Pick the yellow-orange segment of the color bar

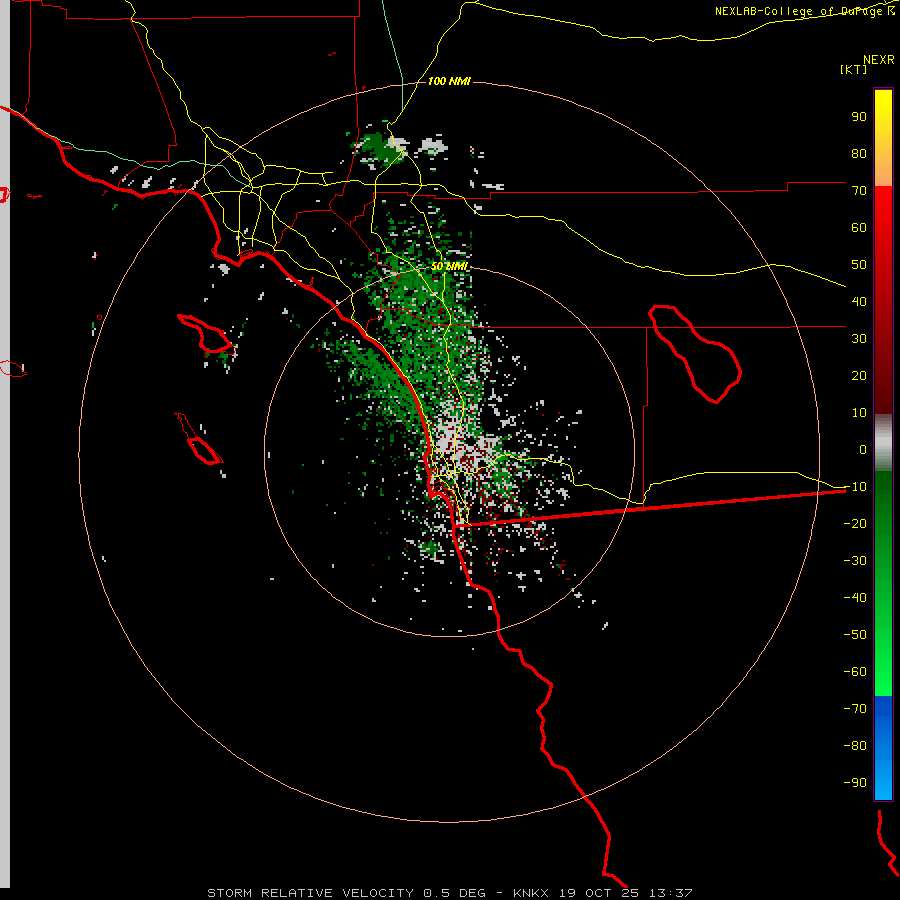[x=883, y=138]
